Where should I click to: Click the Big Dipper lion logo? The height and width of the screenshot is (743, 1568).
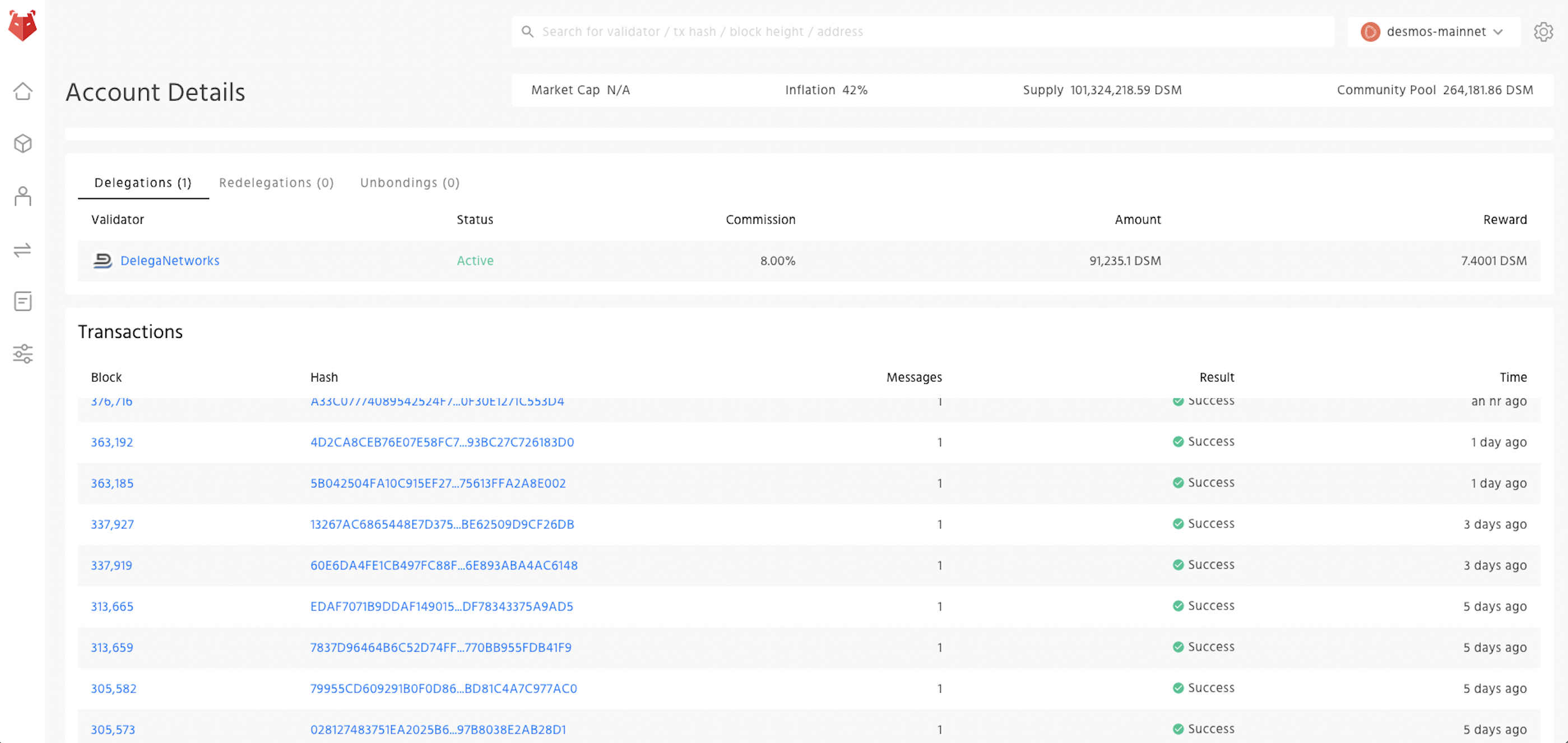pos(22,26)
